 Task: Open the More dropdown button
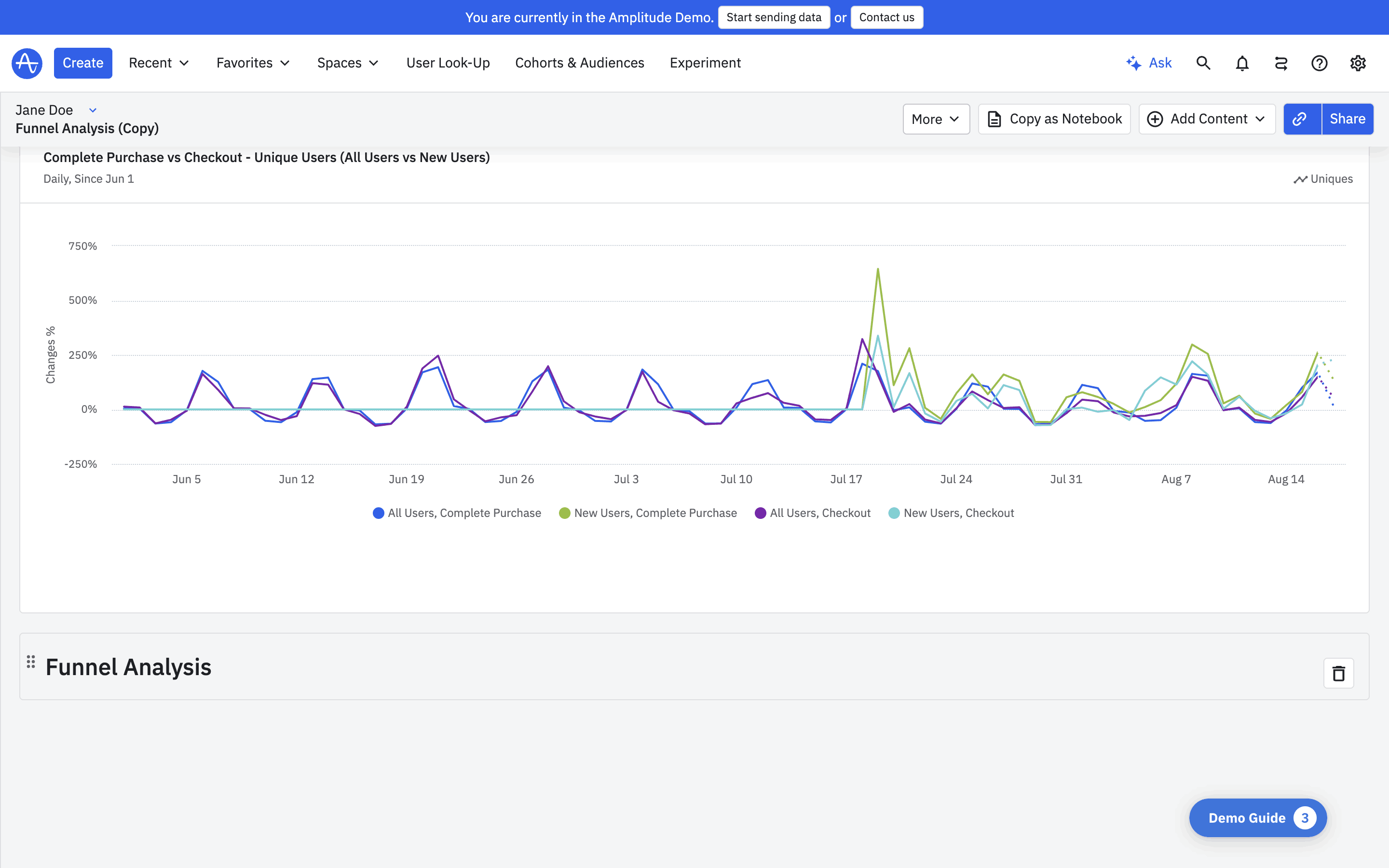pos(936,119)
